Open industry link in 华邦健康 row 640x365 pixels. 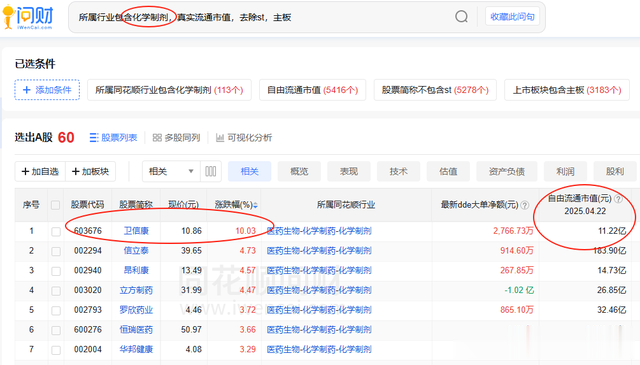(x=319, y=349)
